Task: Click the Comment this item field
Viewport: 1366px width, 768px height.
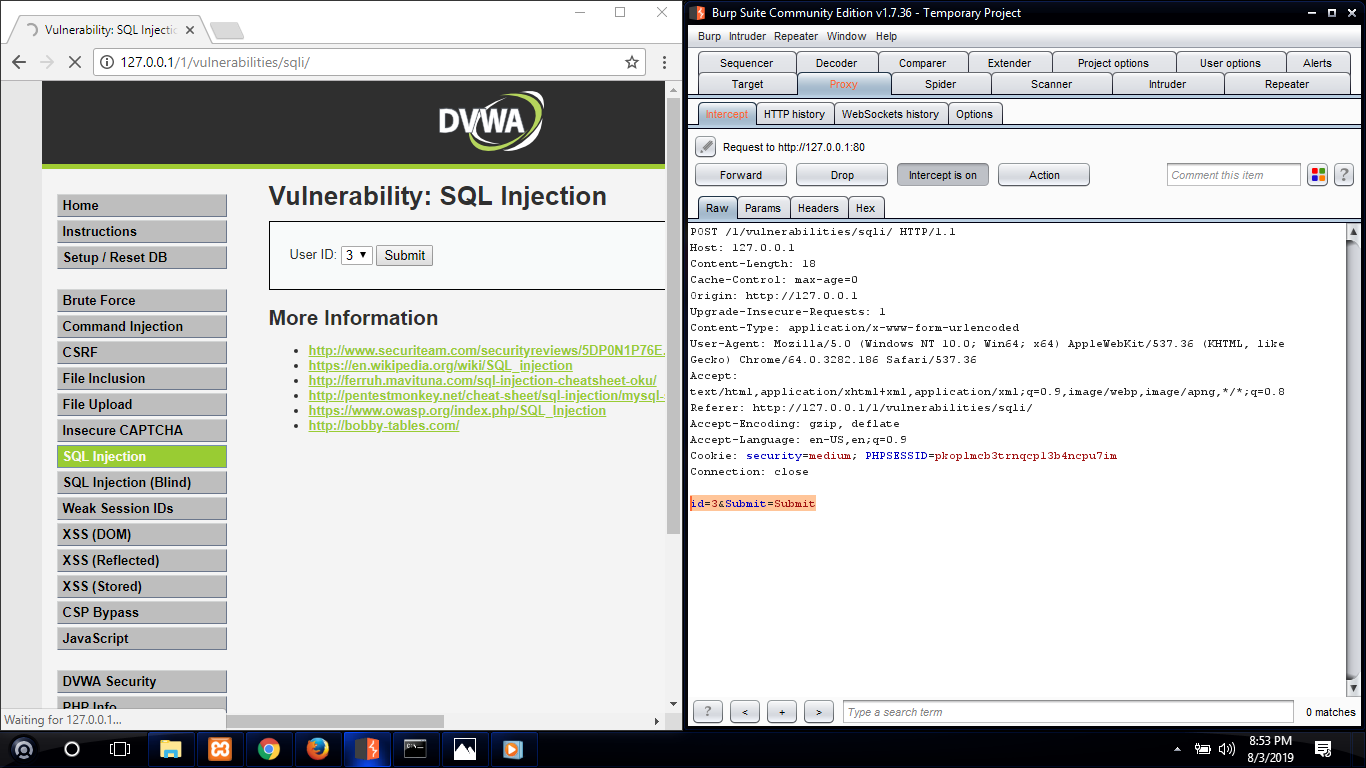Action: tap(1234, 175)
